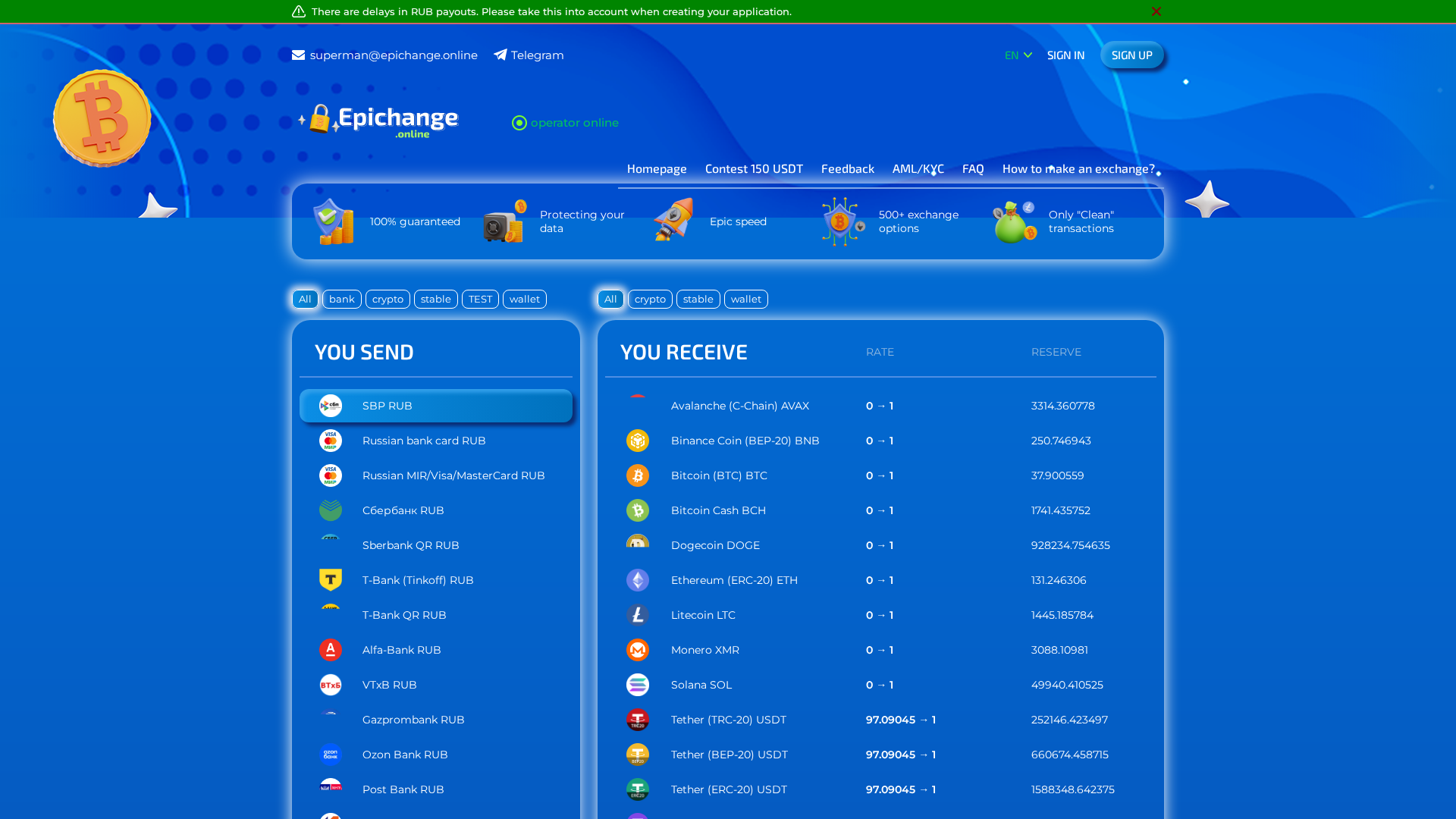Click the T-Bank (Tinkoff) yellow shield icon

click(331, 580)
